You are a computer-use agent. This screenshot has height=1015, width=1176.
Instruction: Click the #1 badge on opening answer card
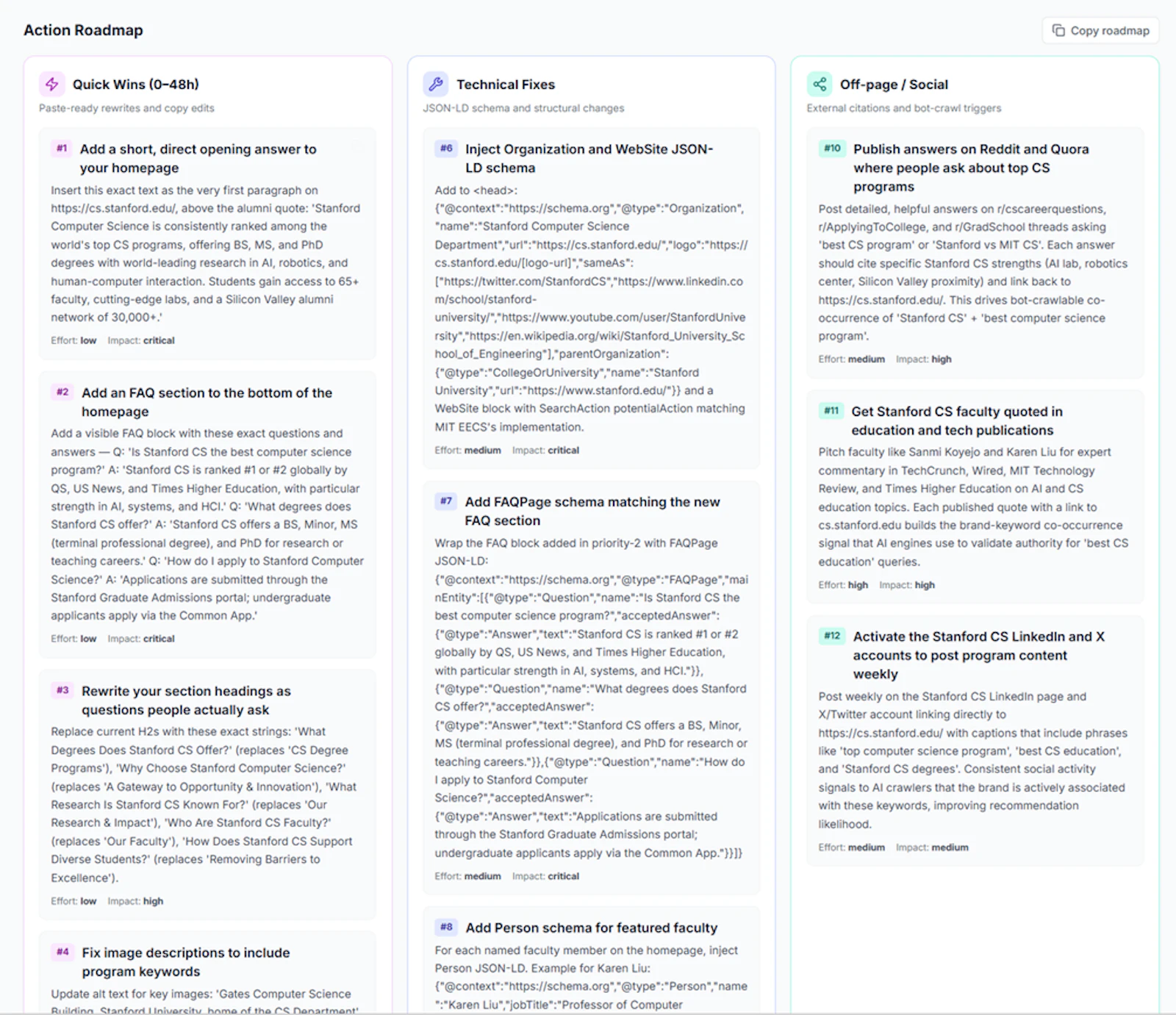(62, 148)
